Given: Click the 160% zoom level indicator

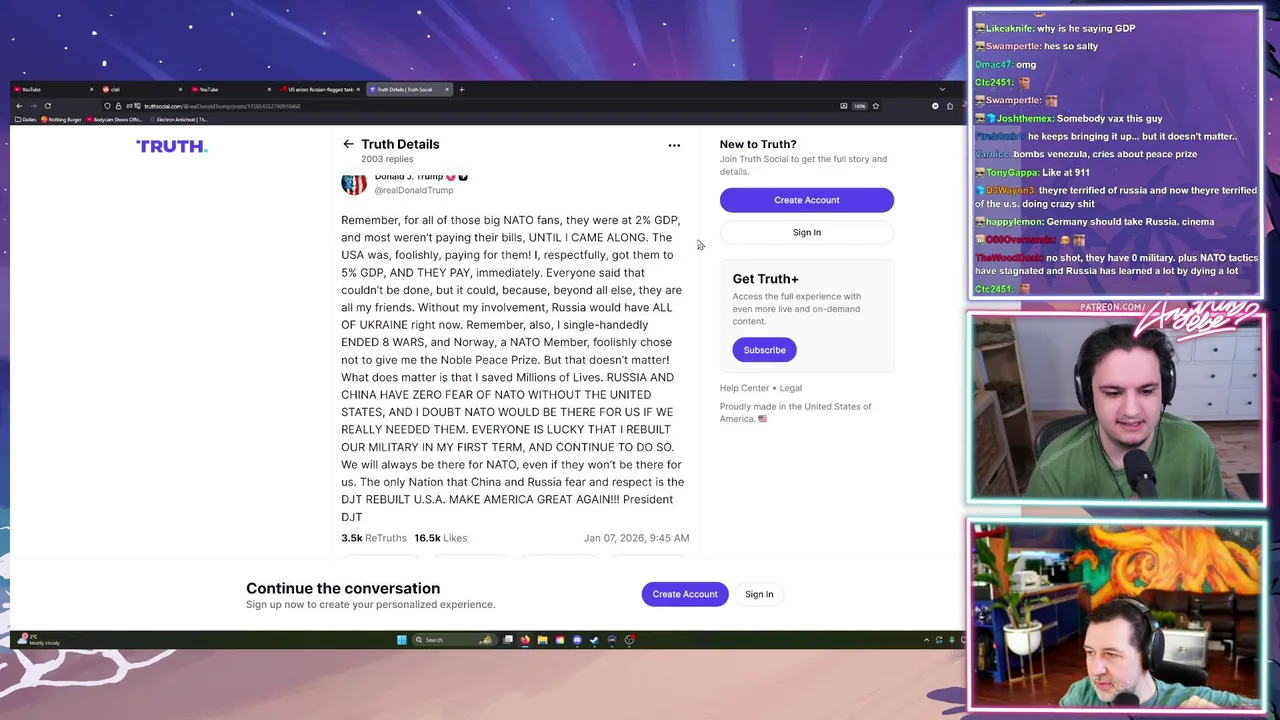Looking at the screenshot, I should (x=859, y=106).
